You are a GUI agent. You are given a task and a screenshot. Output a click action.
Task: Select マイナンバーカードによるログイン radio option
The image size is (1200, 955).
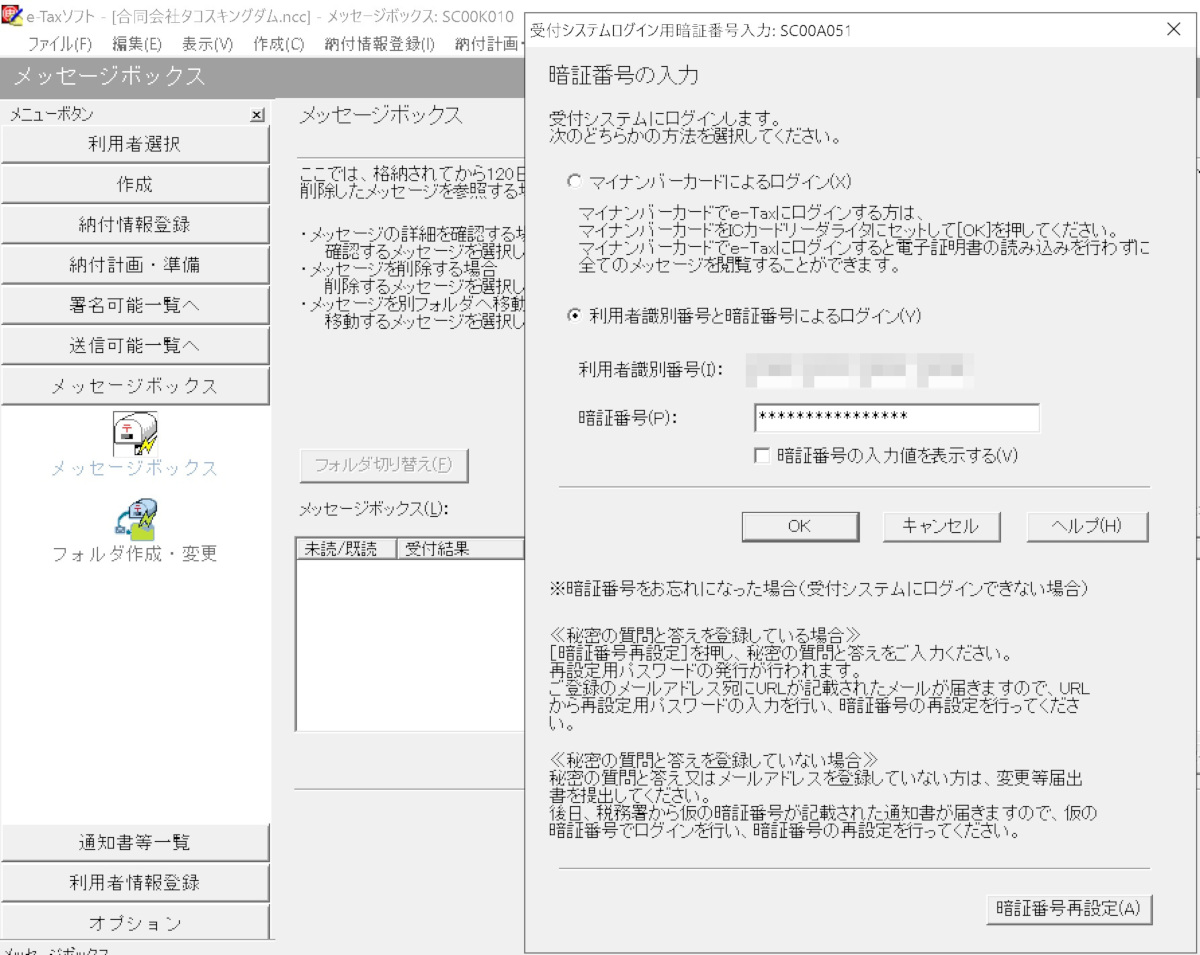click(573, 182)
